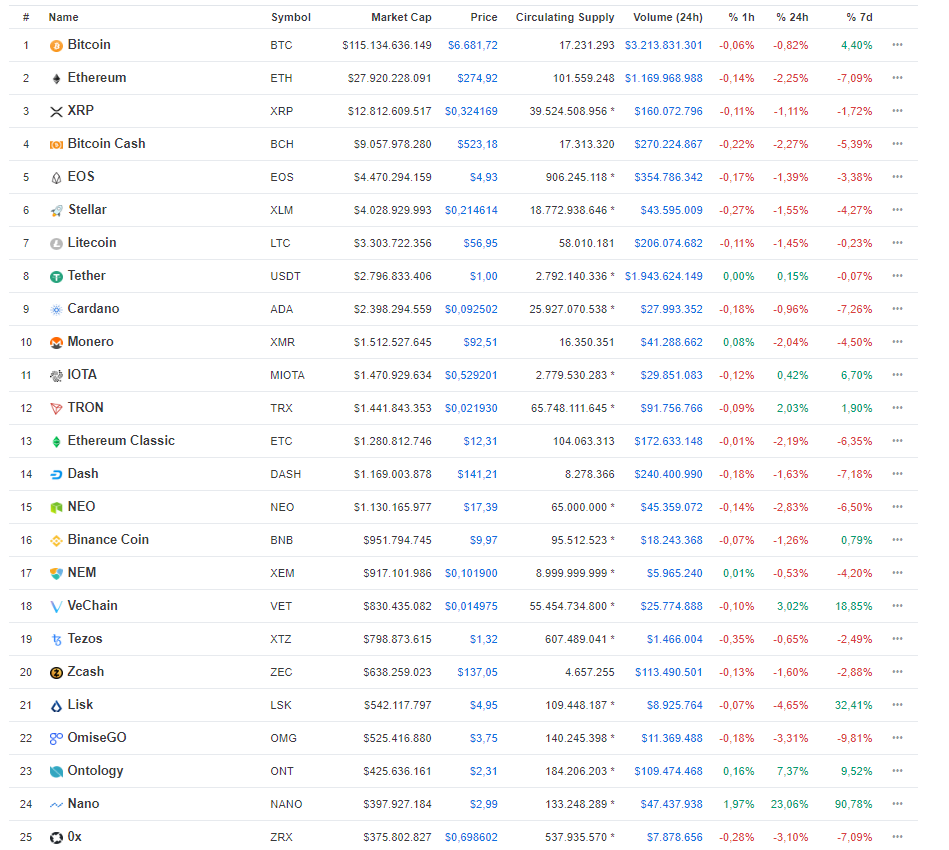Click the VeChain logo icon
This screenshot has width=949, height=850.
(x=56, y=607)
